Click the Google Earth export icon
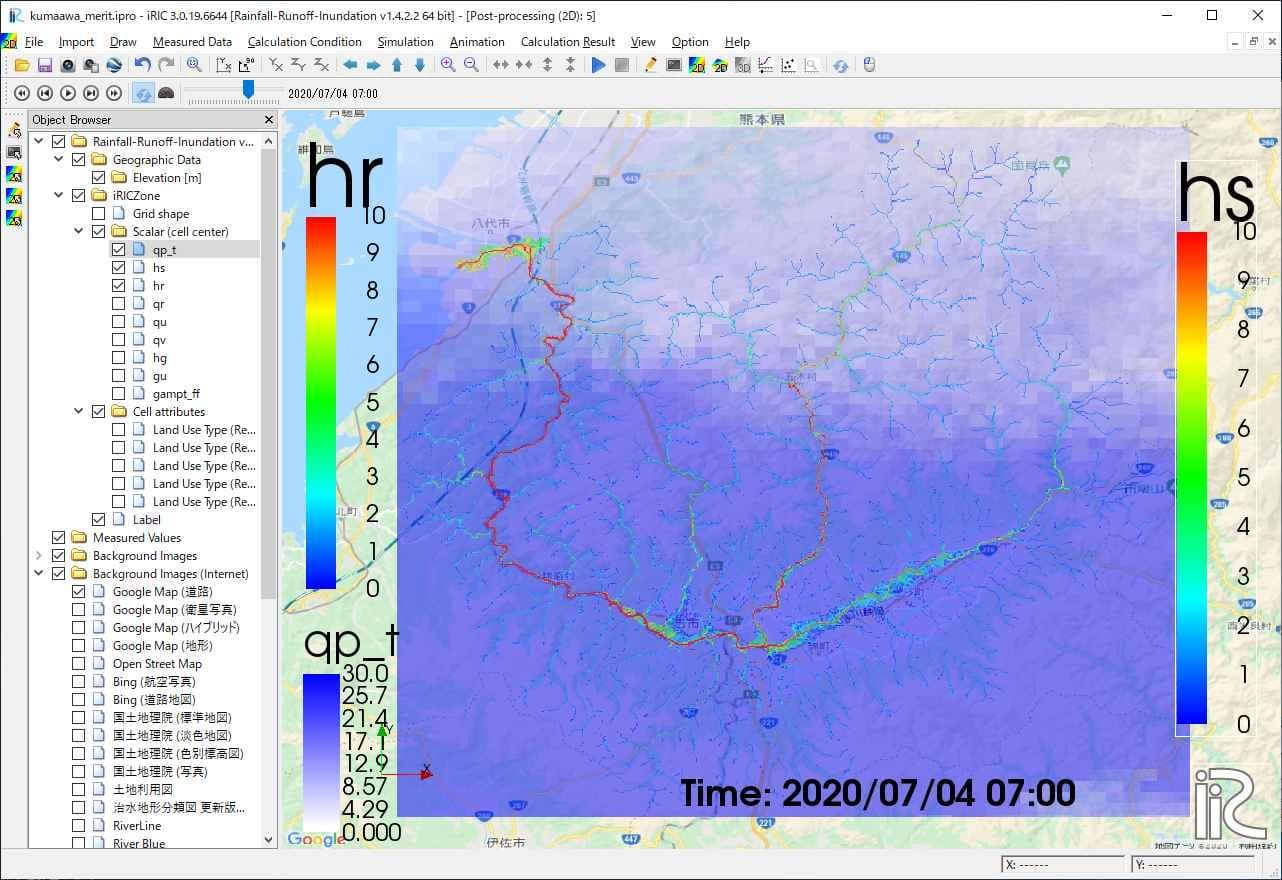 point(113,65)
